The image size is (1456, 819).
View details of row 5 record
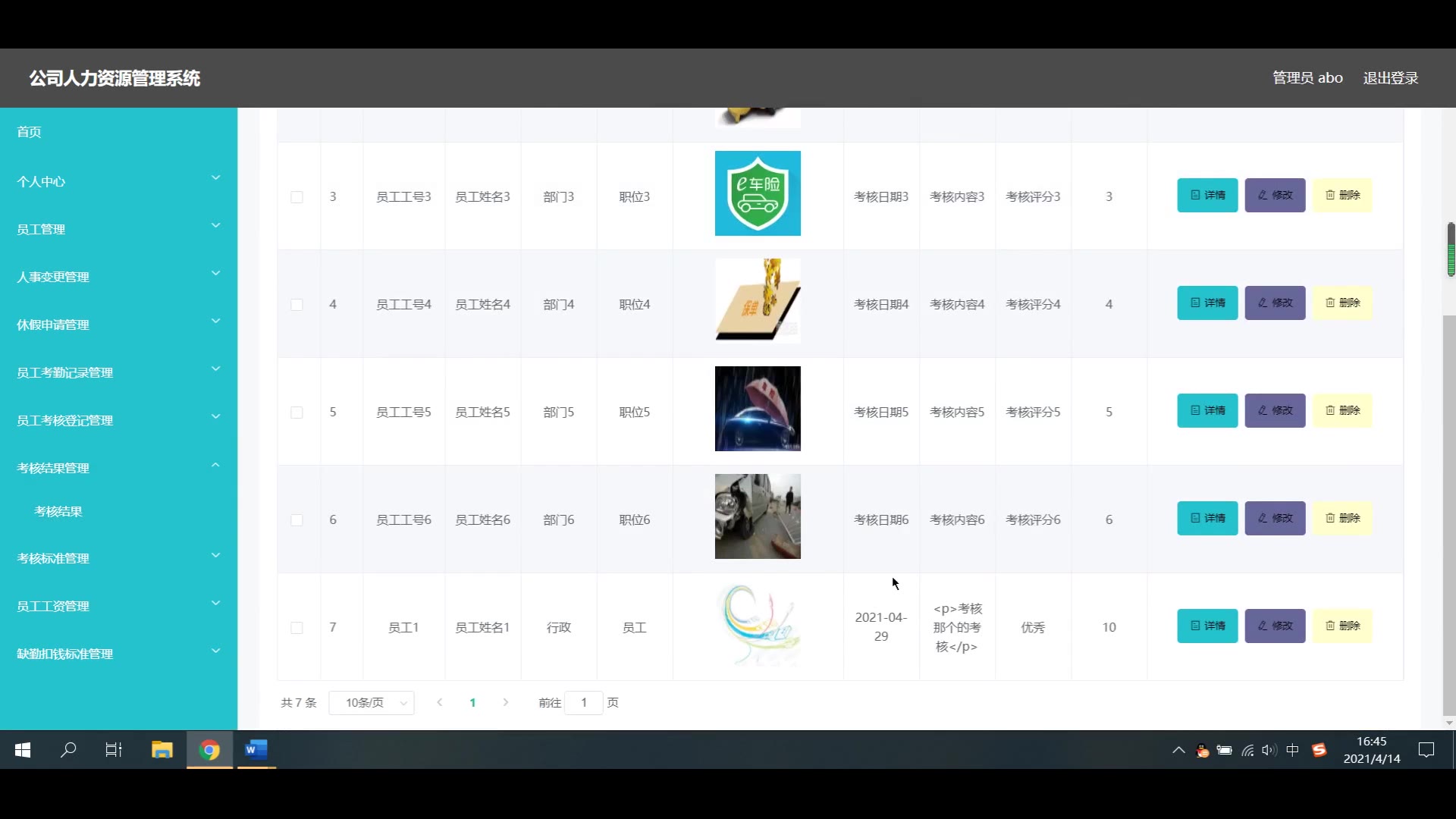(x=1207, y=410)
